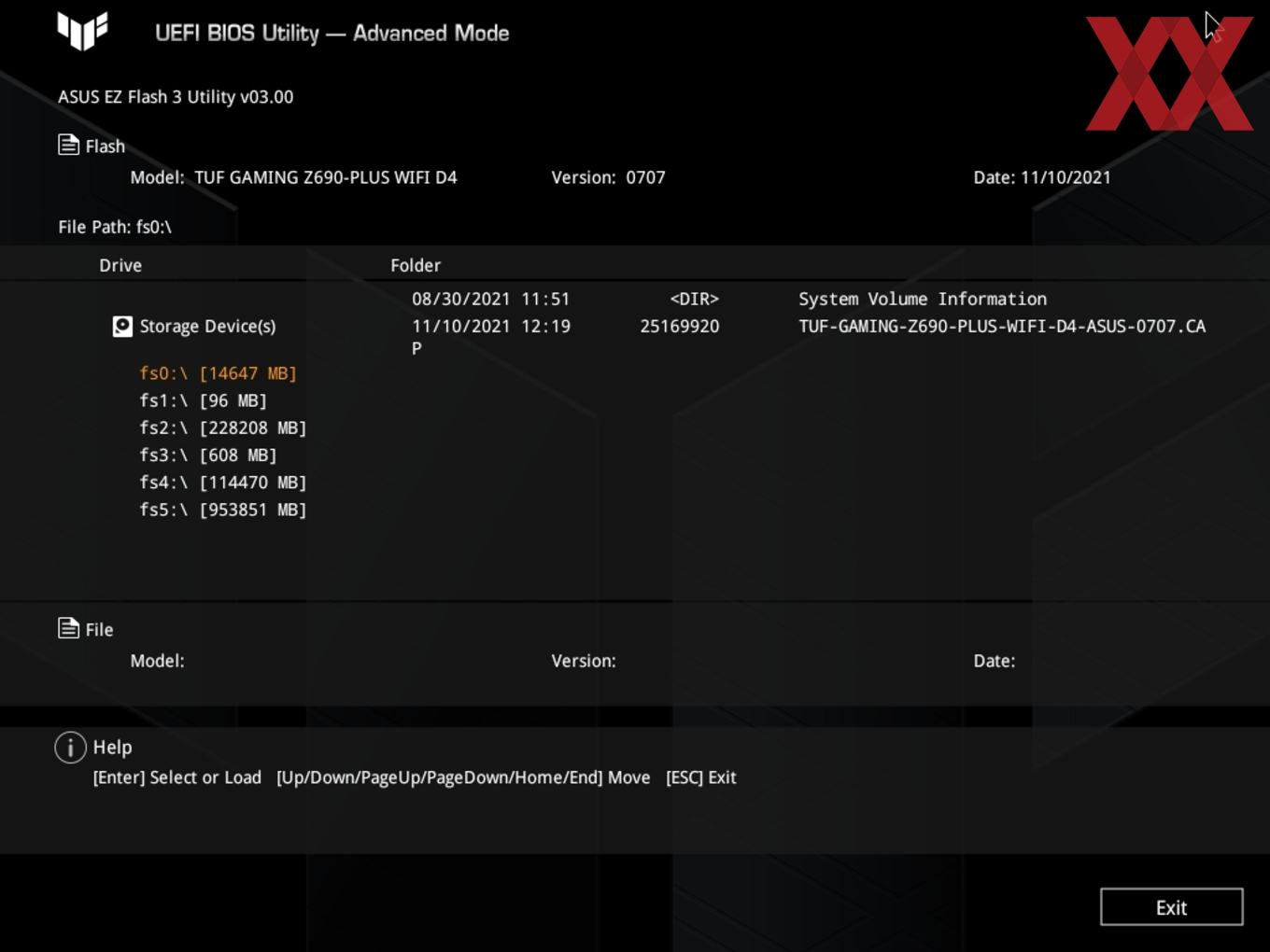Click the Storage Device(s) label
This screenshot has height=952, width=1270.
click(207, 326)
